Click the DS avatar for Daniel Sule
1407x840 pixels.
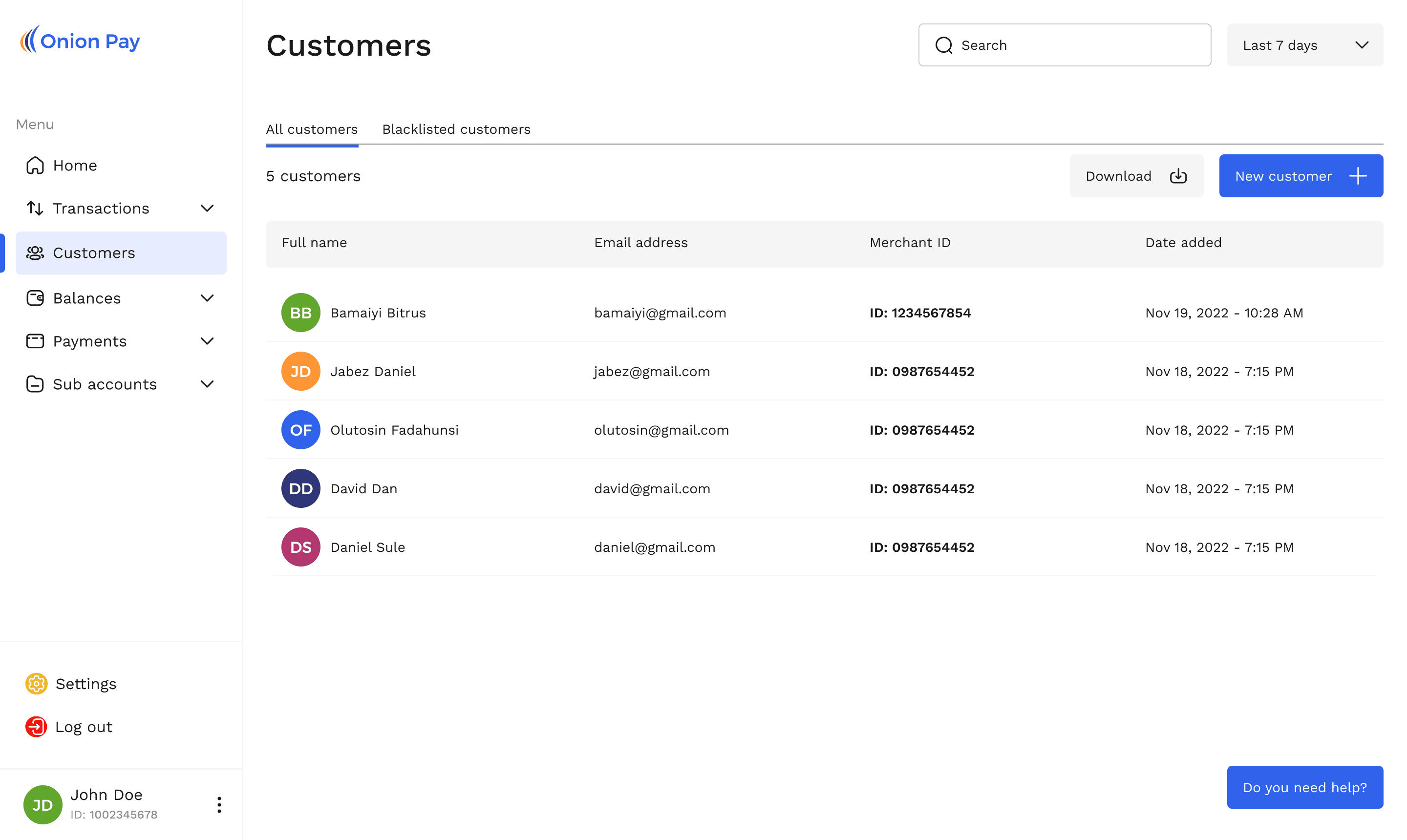[300, 547]
